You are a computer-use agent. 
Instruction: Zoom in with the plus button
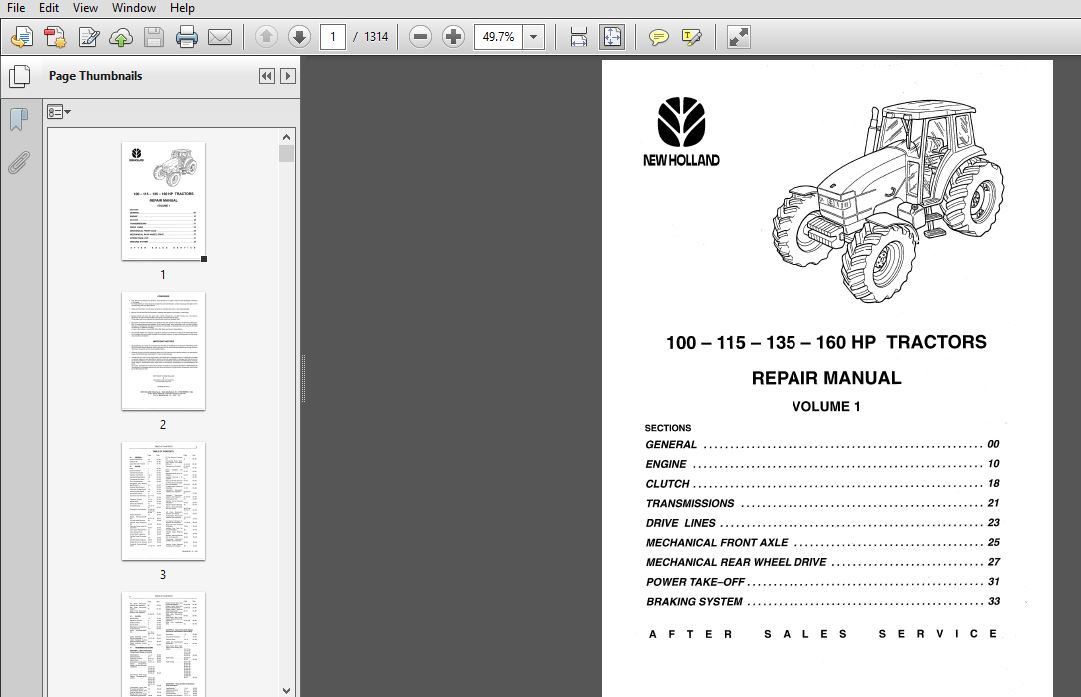[x=453, y=37]
